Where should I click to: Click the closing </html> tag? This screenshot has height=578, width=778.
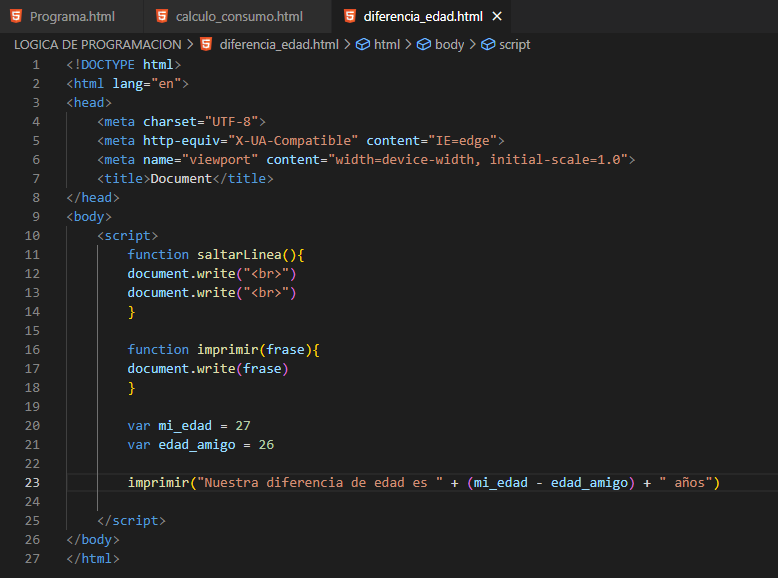(x=93, y=559)
